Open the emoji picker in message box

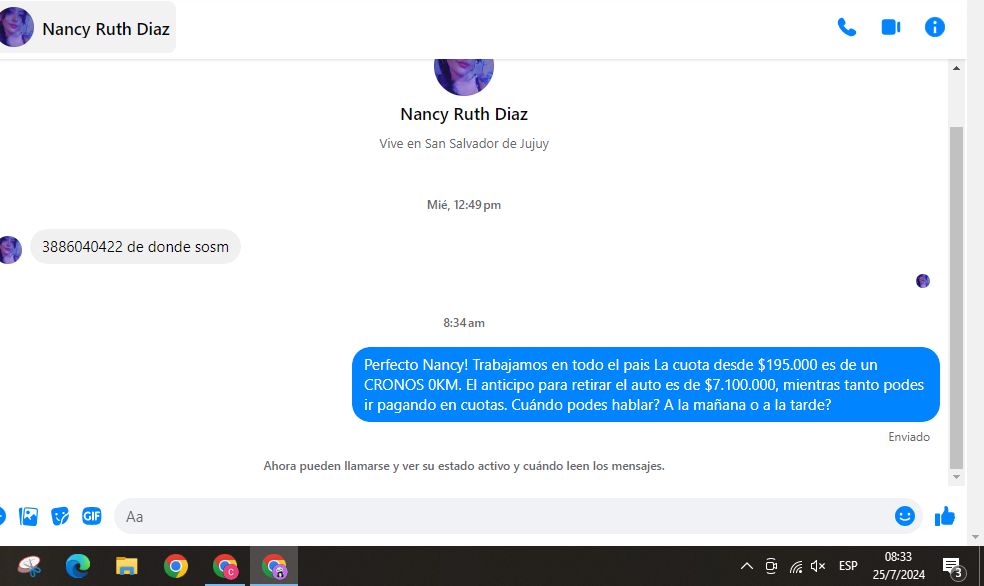pyautogui.click(x=904, y=516)
